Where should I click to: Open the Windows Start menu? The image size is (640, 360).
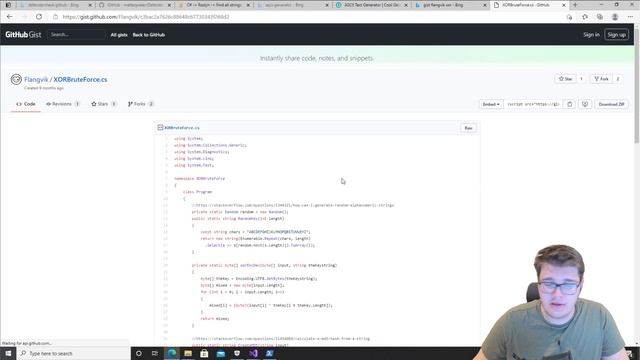(8, 353)
